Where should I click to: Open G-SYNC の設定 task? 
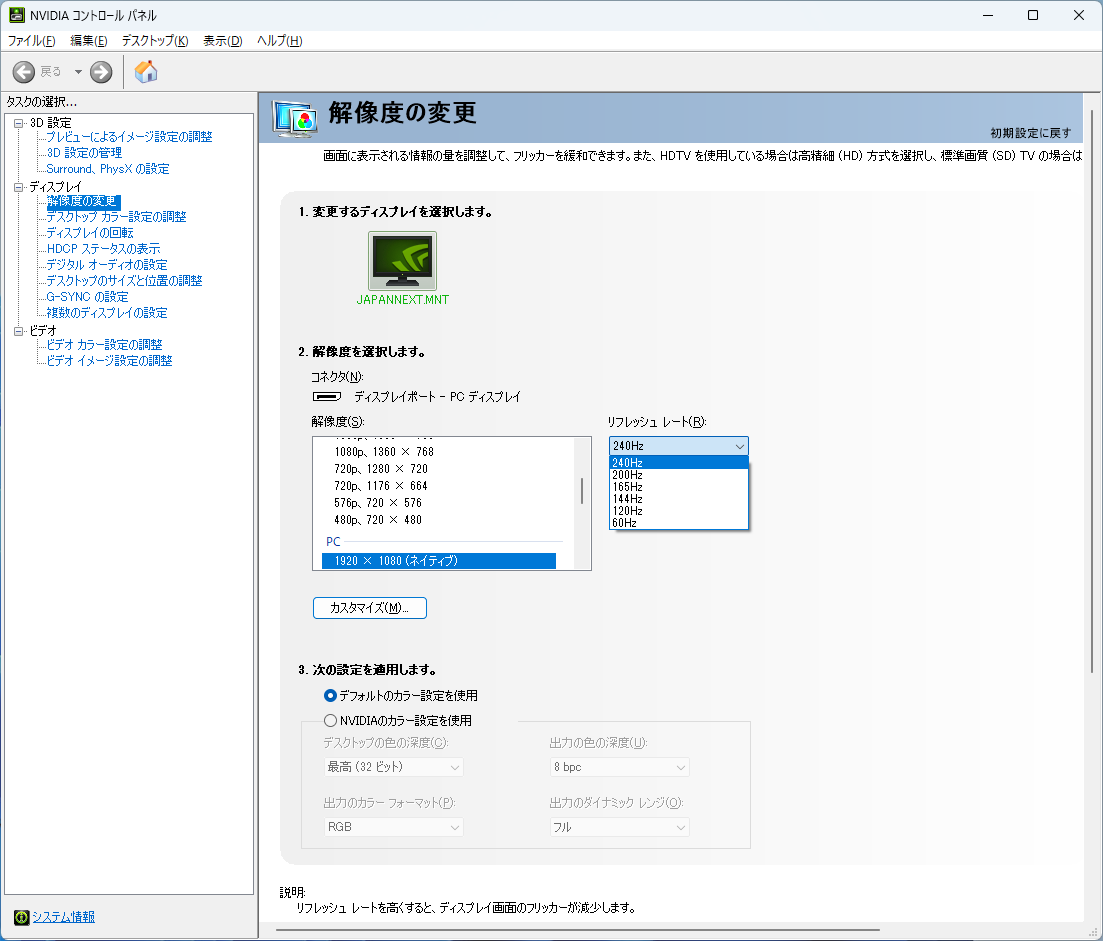tap(87, 297)
